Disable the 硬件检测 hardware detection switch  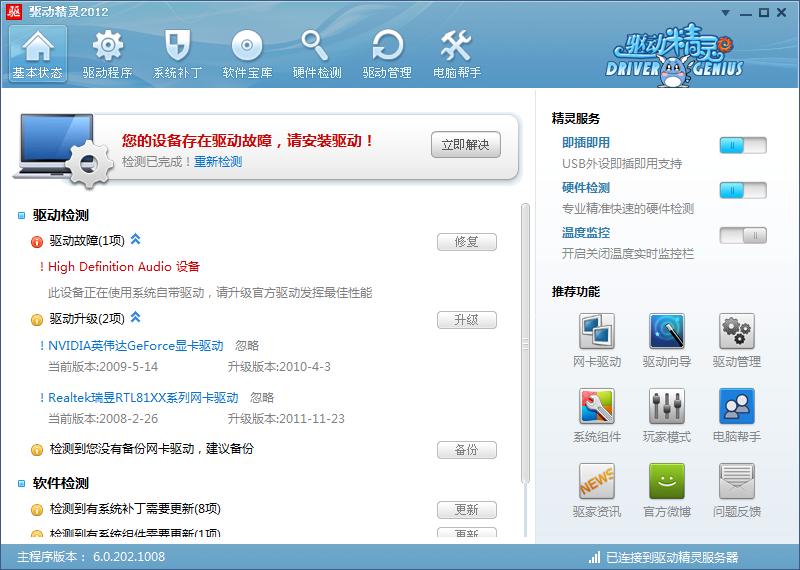pos(742,191)
